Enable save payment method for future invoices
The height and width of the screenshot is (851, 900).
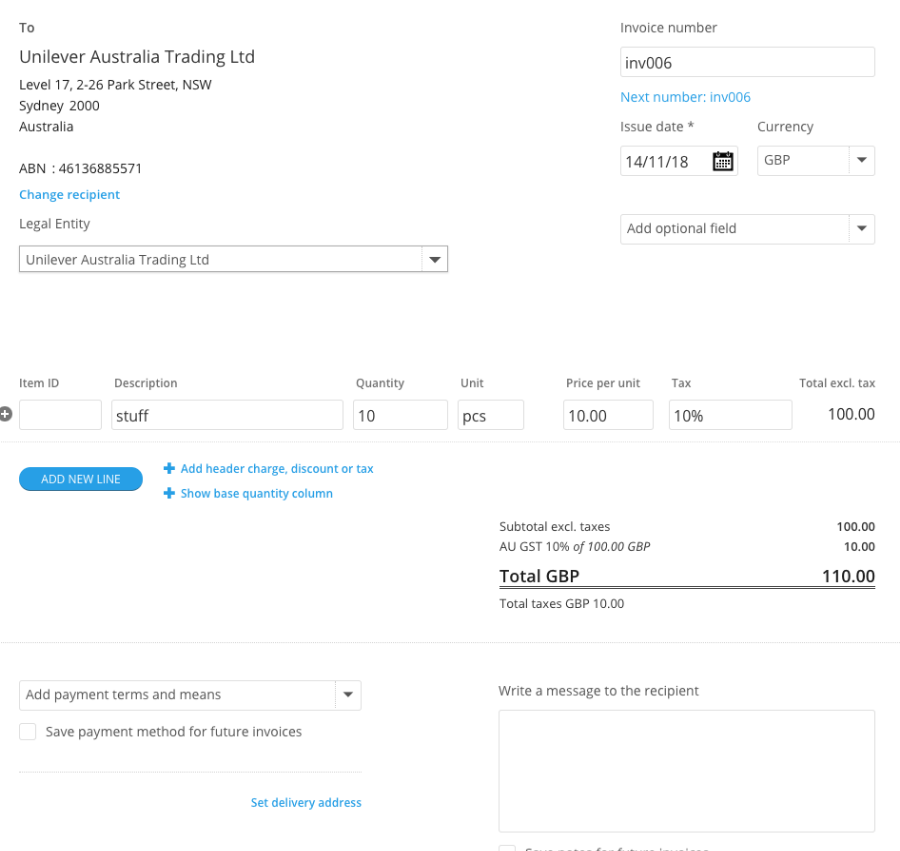pos(28,732)
